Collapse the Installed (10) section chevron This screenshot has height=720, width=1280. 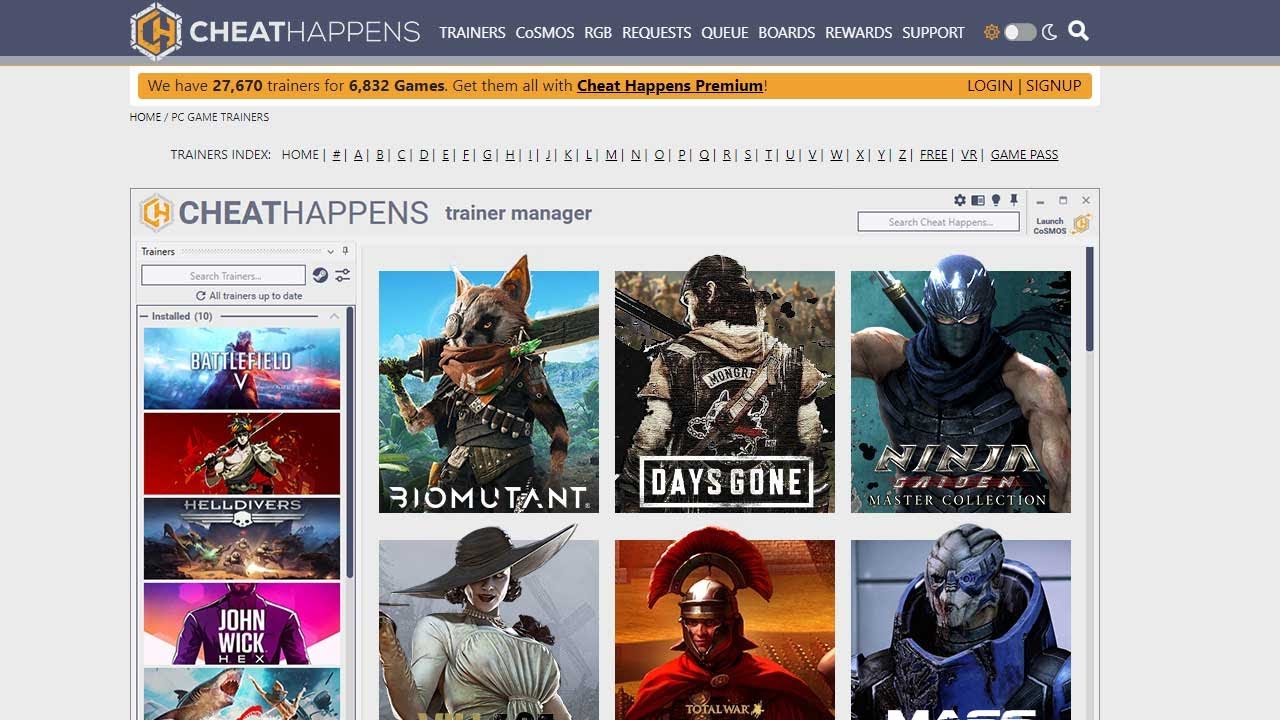click(334, 316)
